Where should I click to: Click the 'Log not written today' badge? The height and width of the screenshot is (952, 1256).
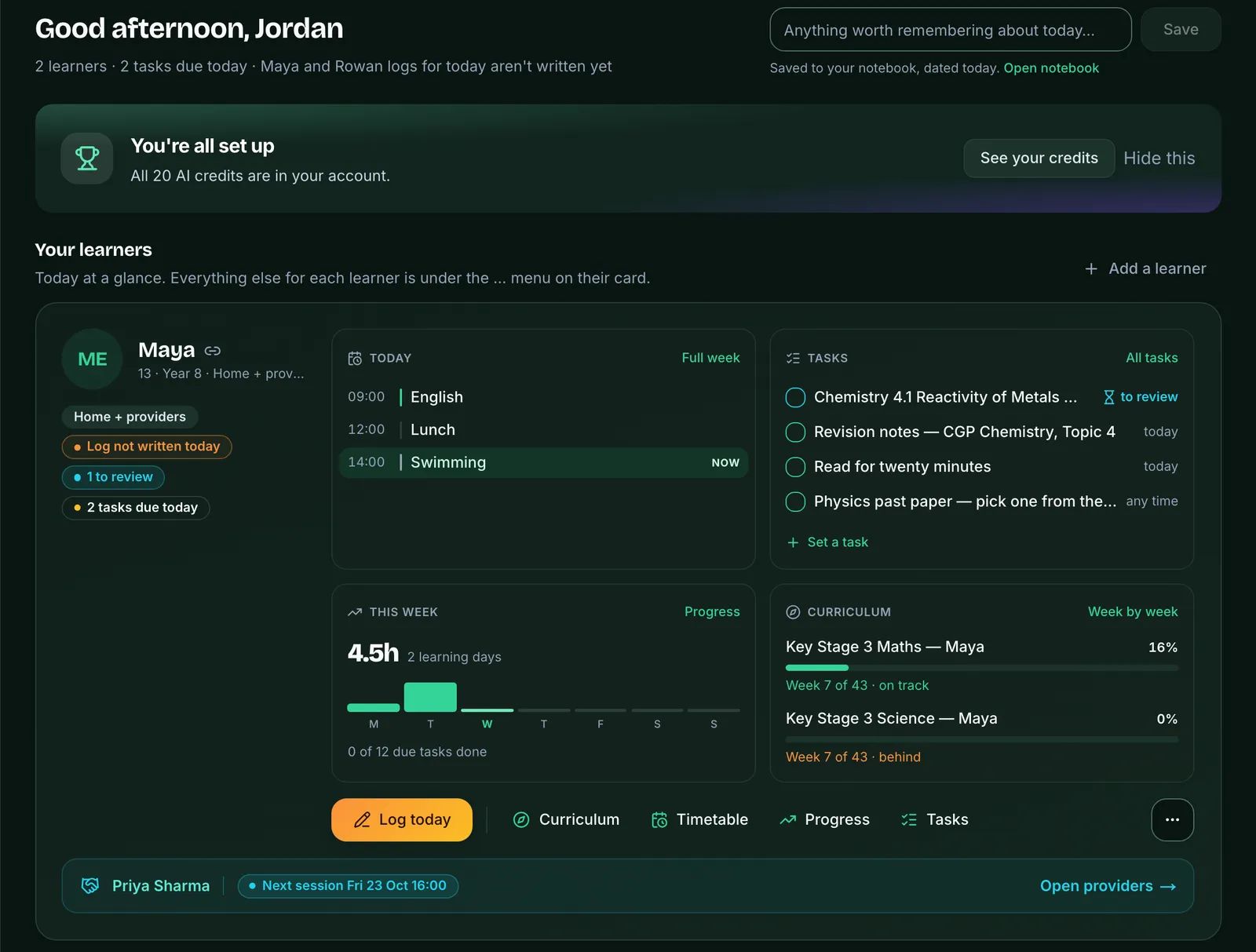pyautogui.click(x=147, y=447)
